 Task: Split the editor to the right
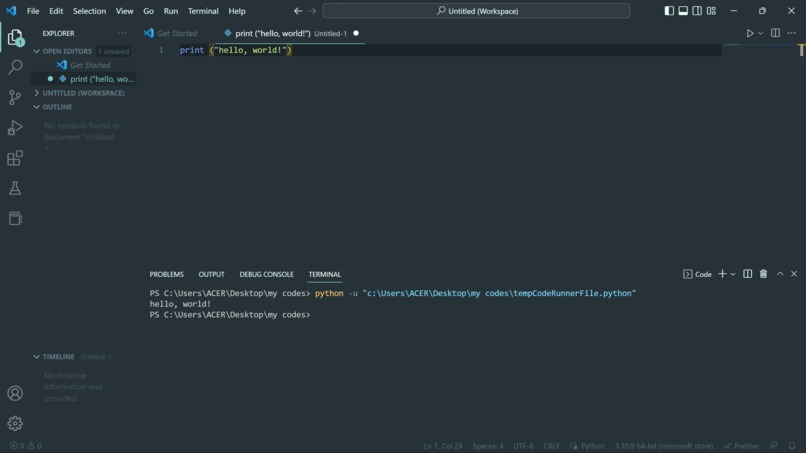pos(775,33)
